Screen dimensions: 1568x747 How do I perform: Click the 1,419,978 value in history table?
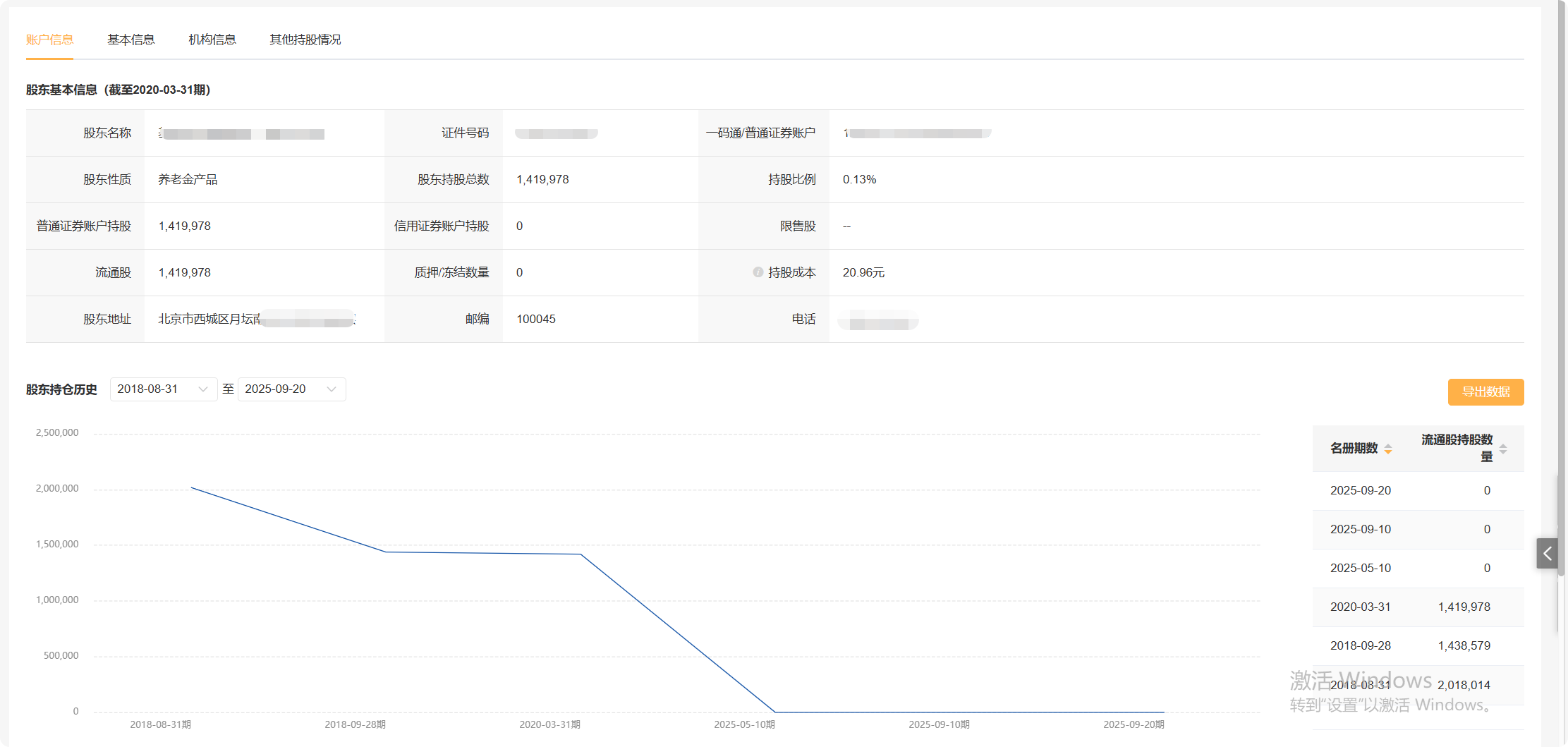pyautogui.click(x=1464, y=607)
